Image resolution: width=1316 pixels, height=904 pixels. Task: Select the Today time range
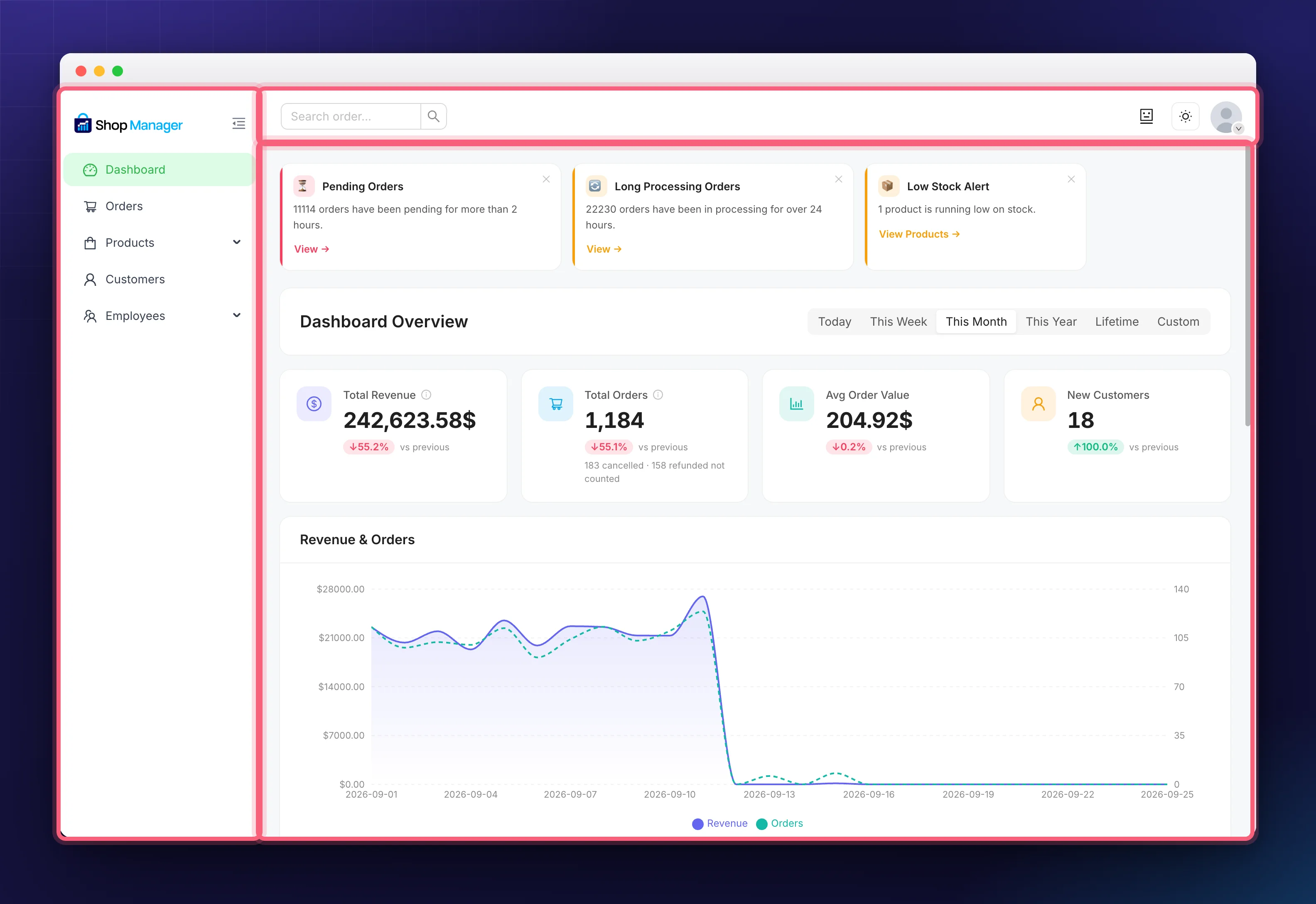(x=835, y=322)
